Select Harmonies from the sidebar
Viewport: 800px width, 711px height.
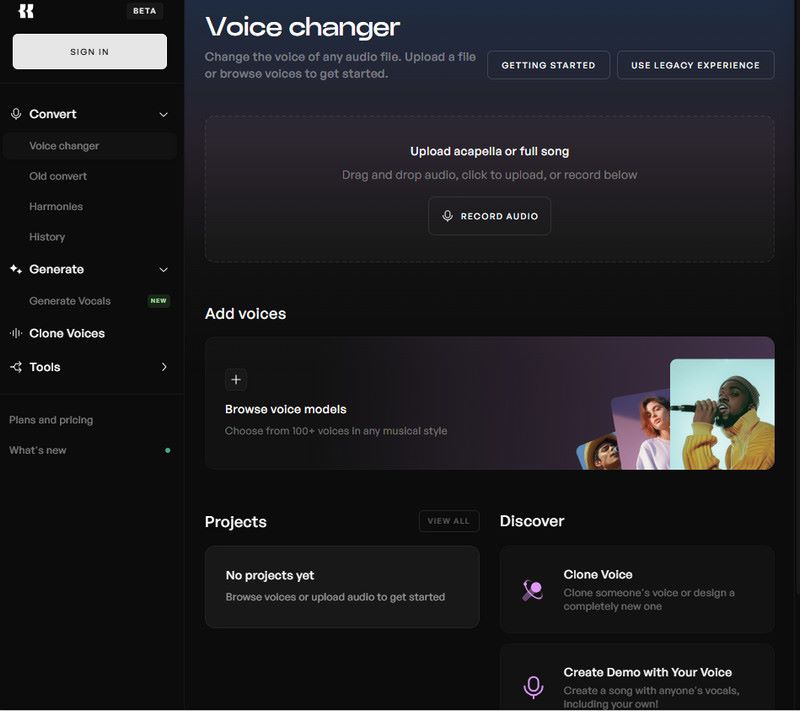coord(56,206)
